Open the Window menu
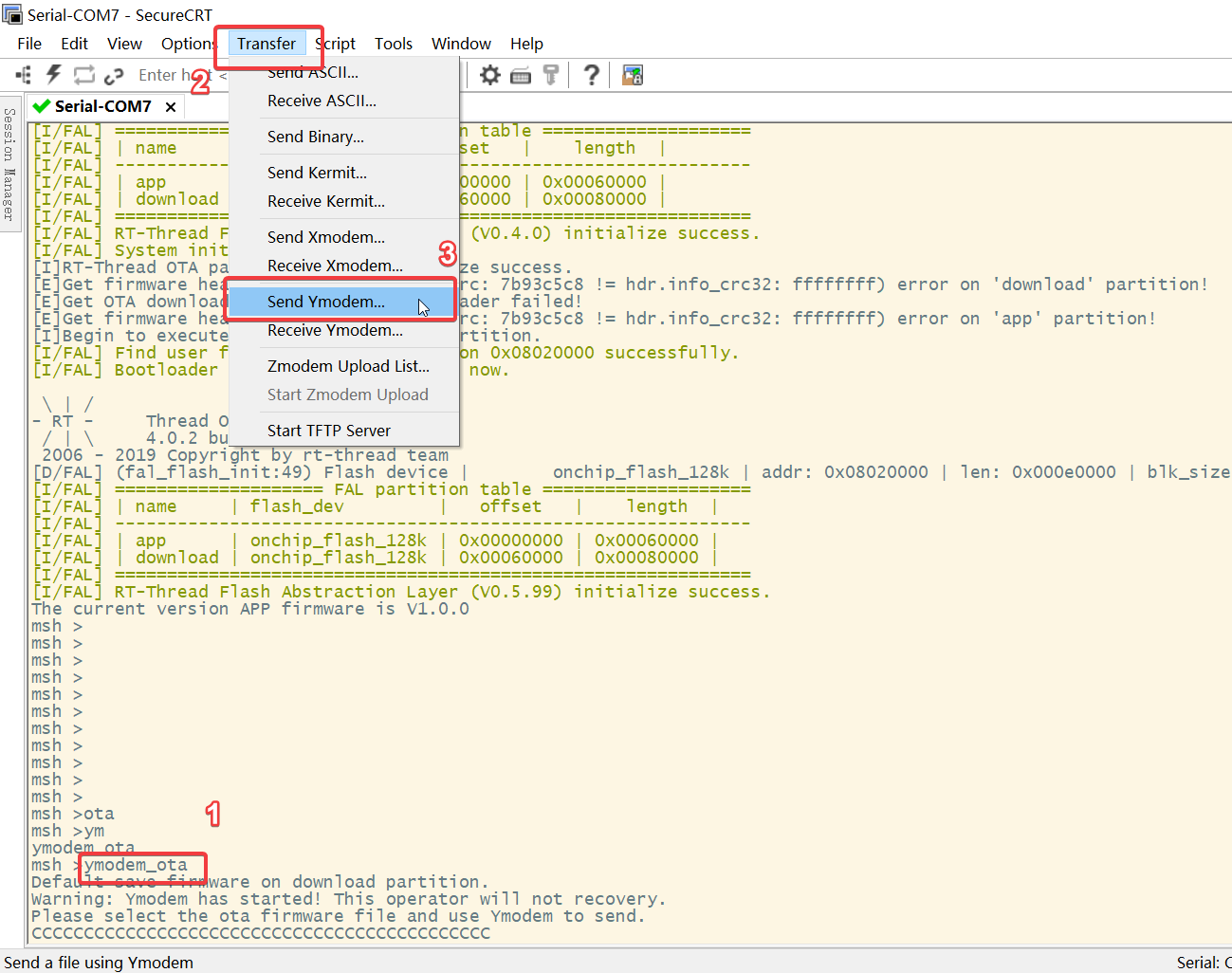This screenshot has width=1232, height=973. [x=461, y=44]
